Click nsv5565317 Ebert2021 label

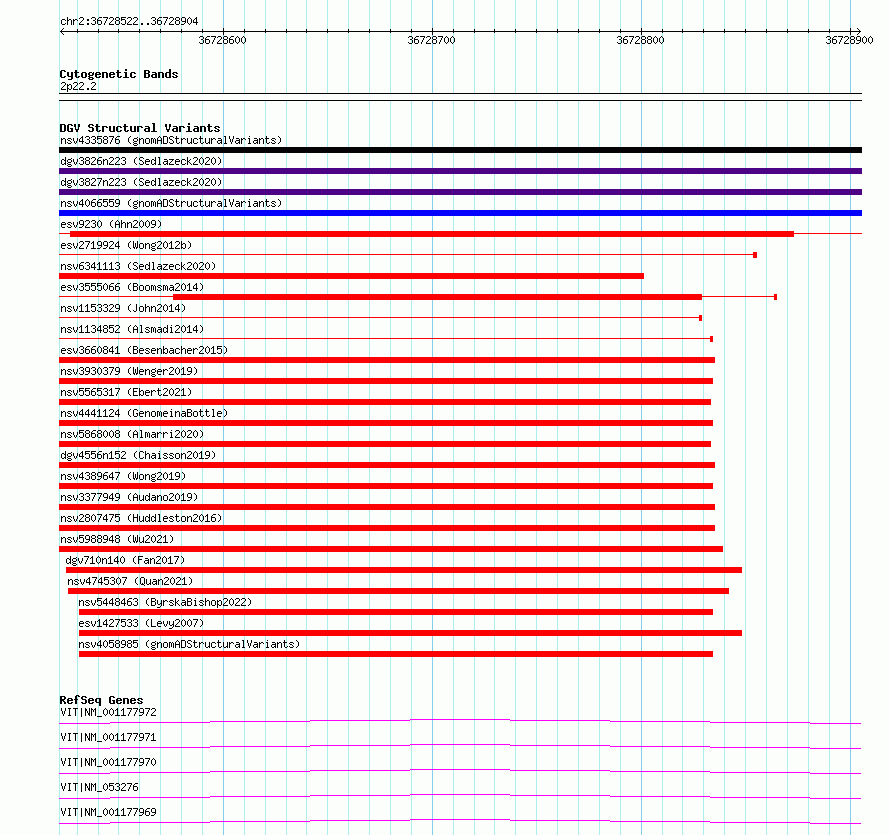click(x=126, y=392)
